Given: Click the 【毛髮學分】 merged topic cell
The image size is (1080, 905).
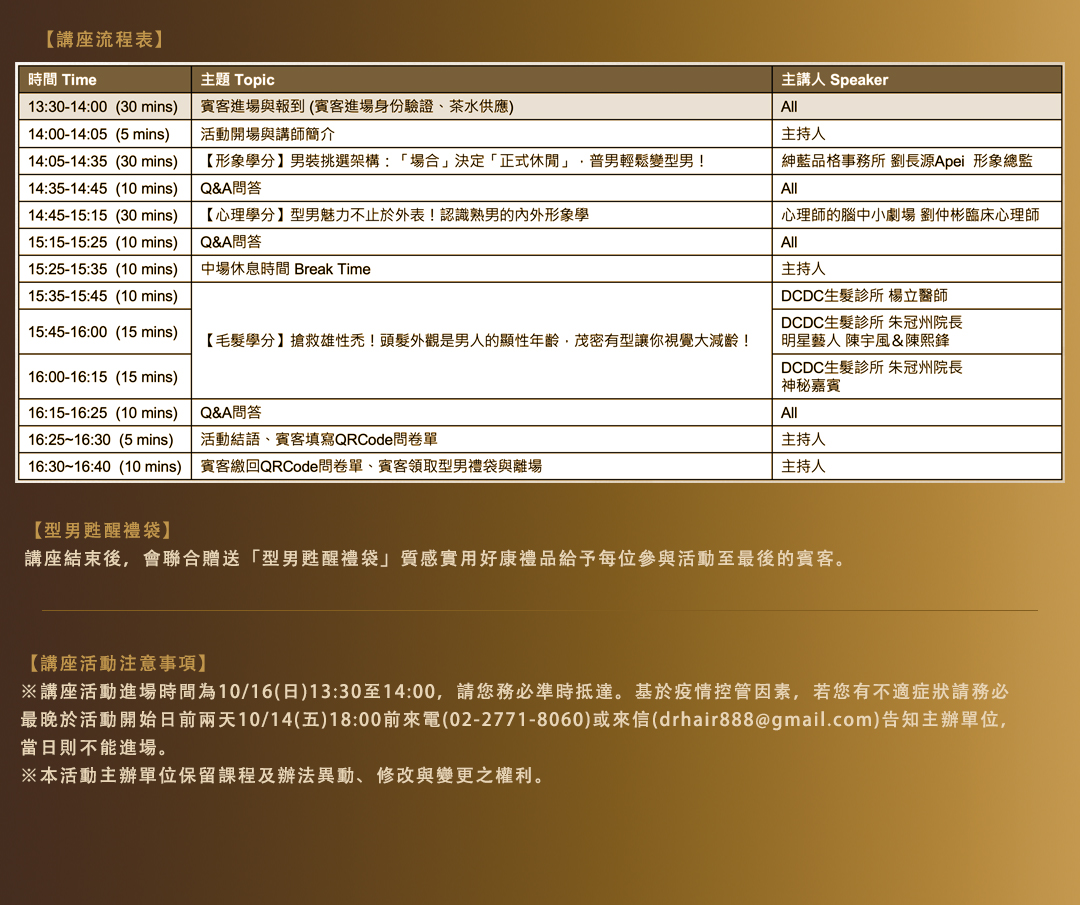Looking at the screenshot, I should coord(477,341).
